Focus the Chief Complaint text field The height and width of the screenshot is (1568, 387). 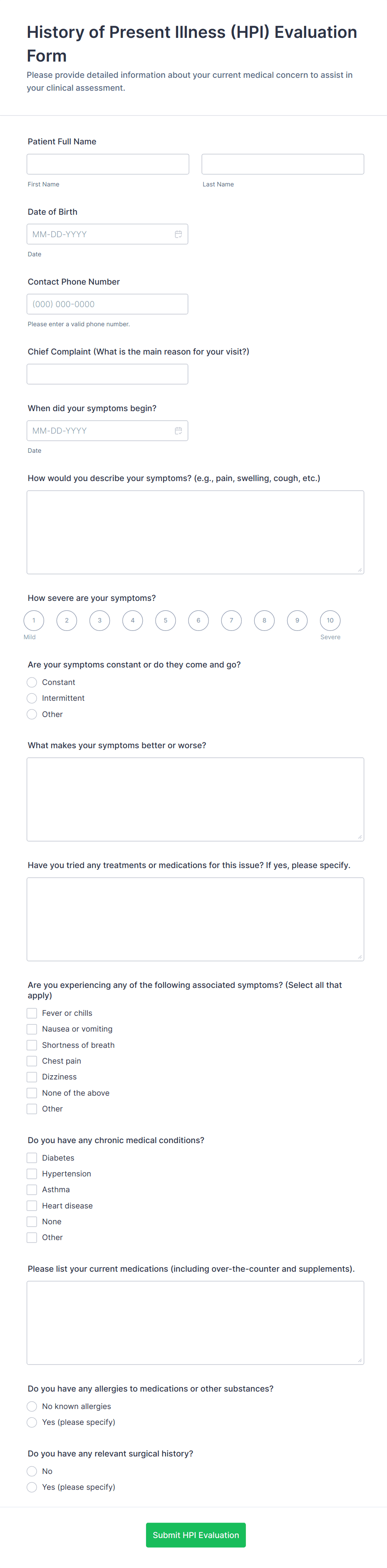(x=107, y=375)
